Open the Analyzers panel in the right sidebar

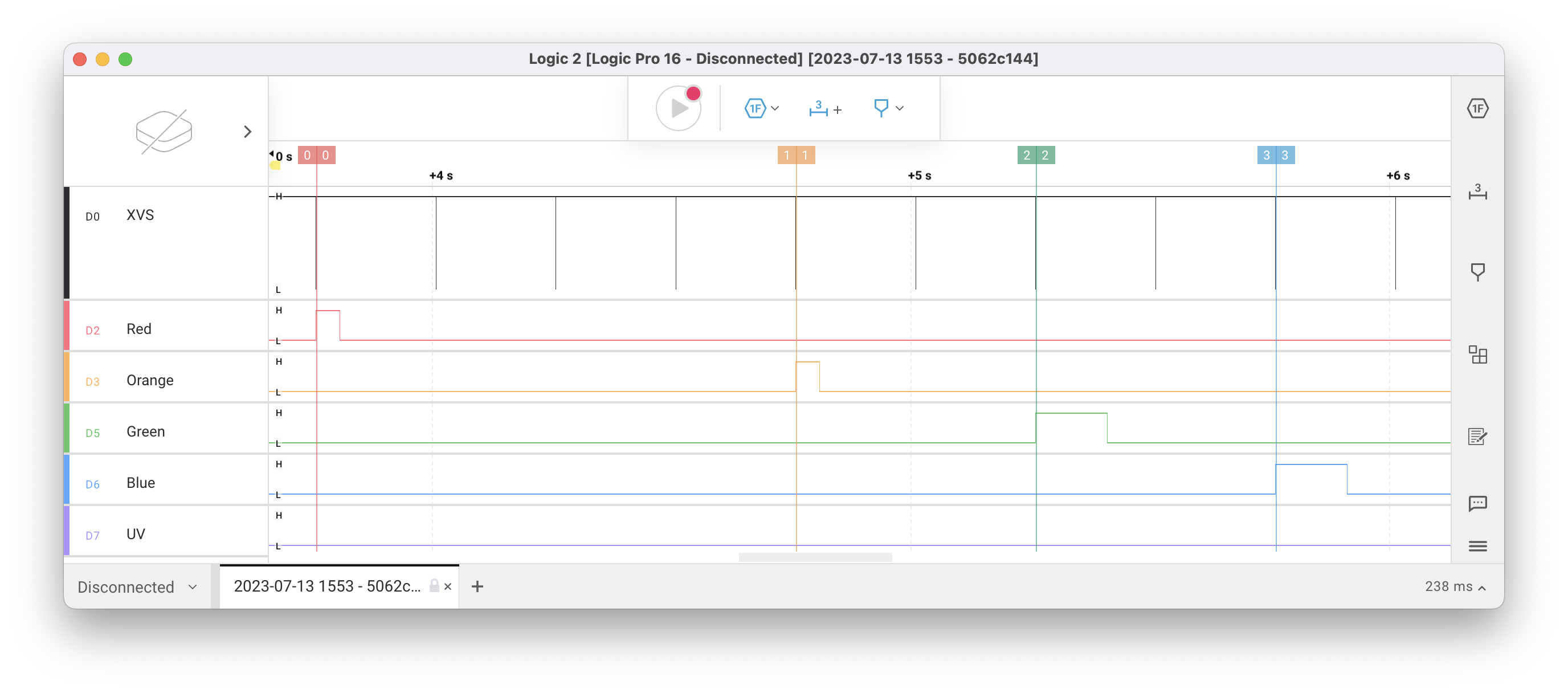click(1477, 109)
